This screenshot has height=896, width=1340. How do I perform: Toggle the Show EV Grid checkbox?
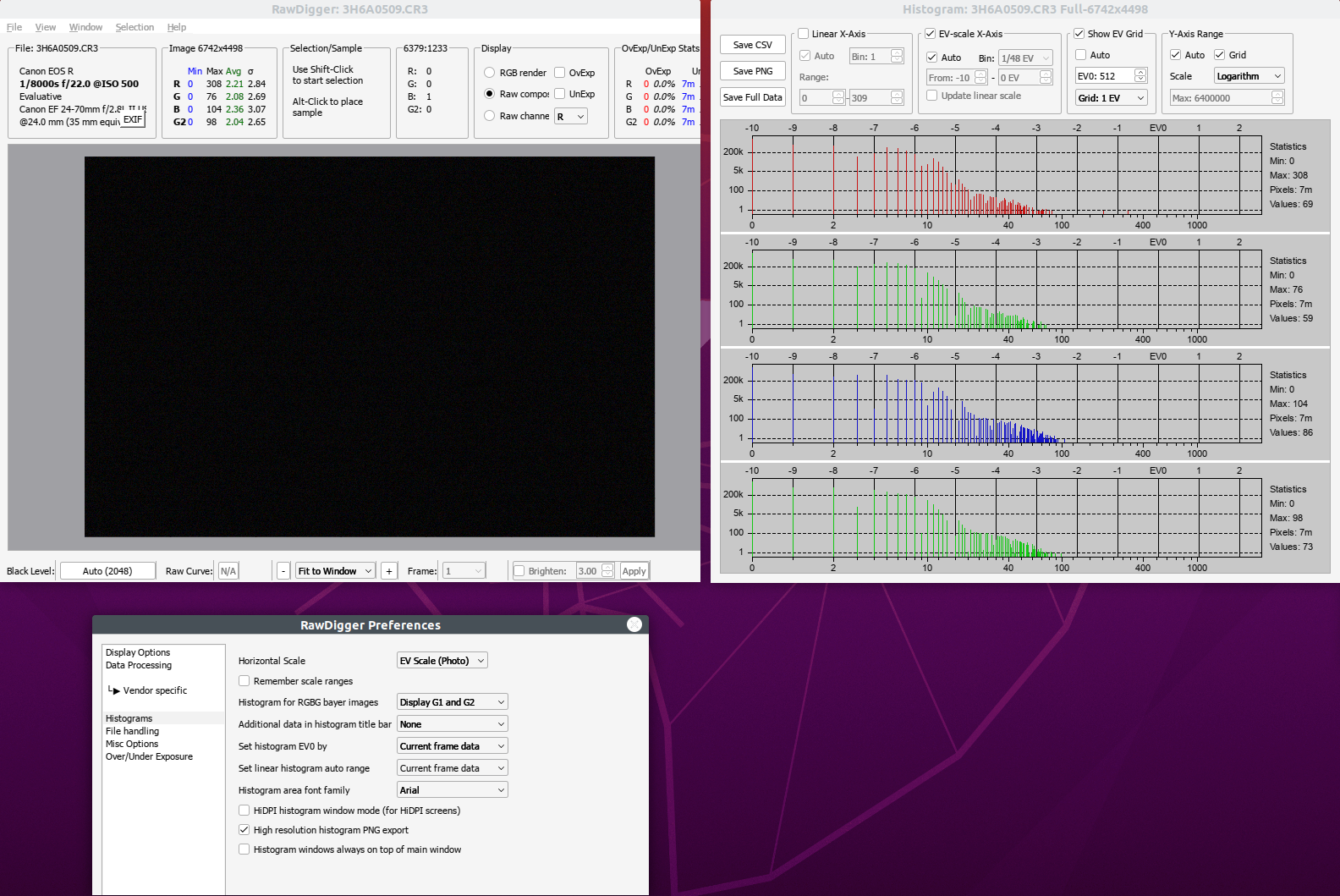pyautogui.click(x=1079, y=34)
